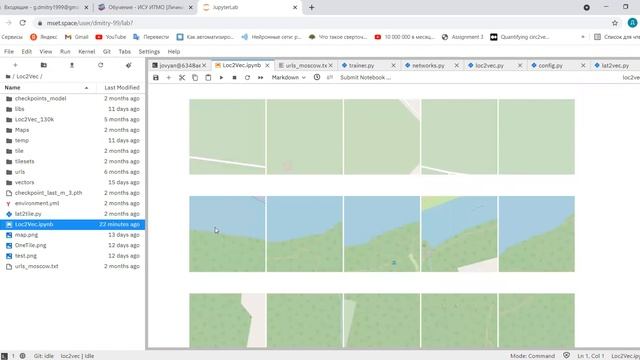Open the Tabs menu
Viewport: 640px width, 360px height.
click(x=124, y=51)
